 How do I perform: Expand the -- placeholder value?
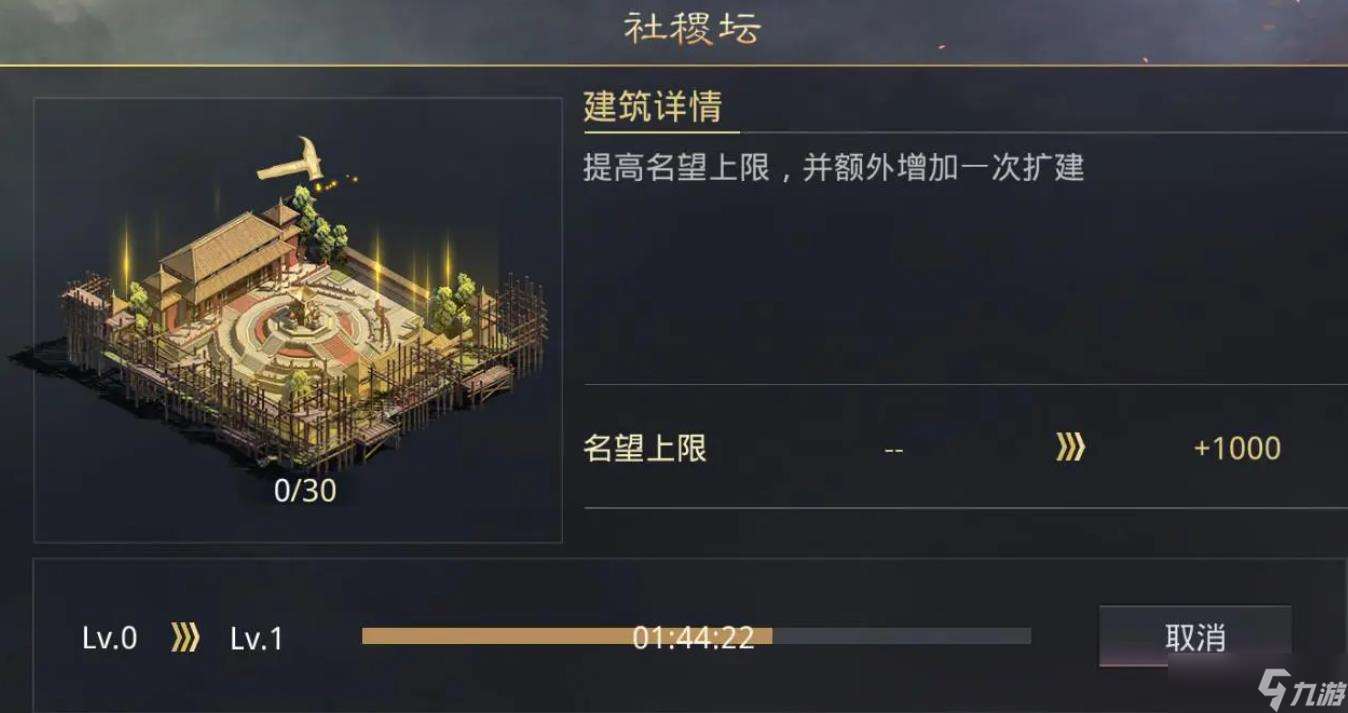pos(891,449)
